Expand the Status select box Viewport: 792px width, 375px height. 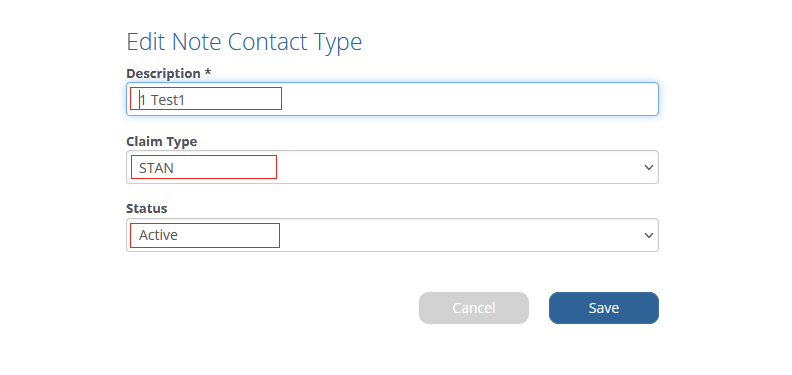coord(392,235)
